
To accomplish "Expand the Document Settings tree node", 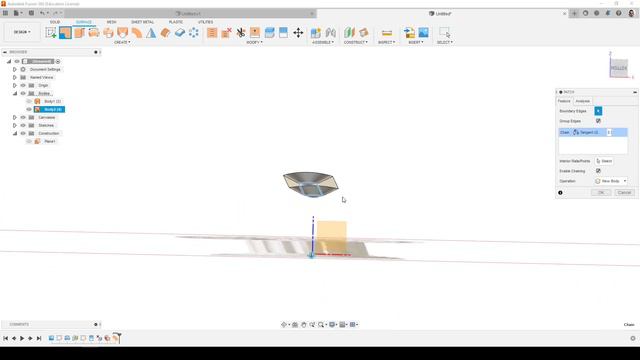I will (x=15, y=69).
